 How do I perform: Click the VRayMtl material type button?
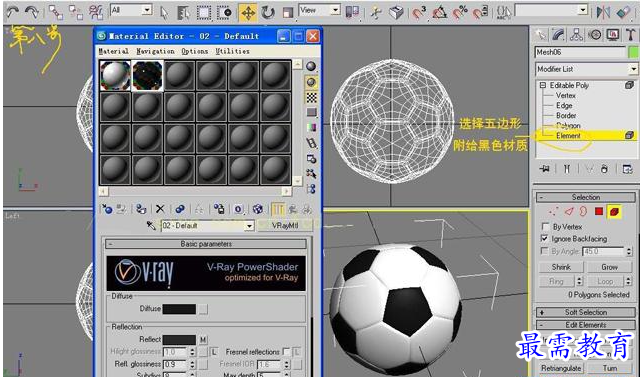[284, 226]
